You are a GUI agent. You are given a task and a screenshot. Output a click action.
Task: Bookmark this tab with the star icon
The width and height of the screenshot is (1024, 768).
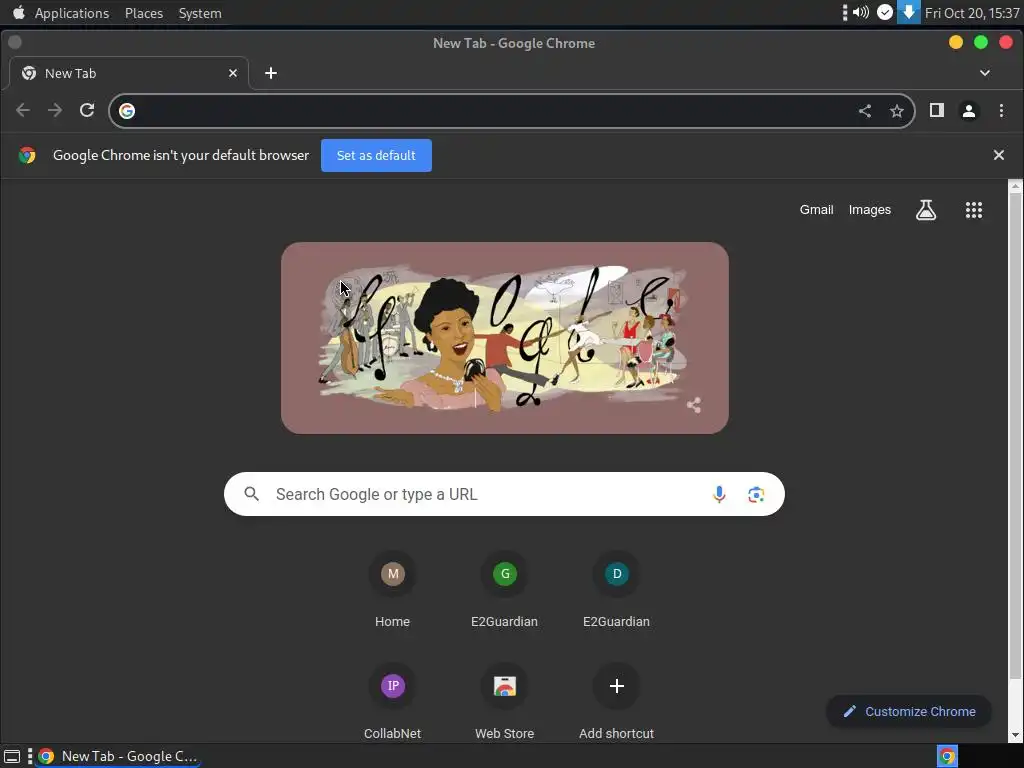[897, 111]
